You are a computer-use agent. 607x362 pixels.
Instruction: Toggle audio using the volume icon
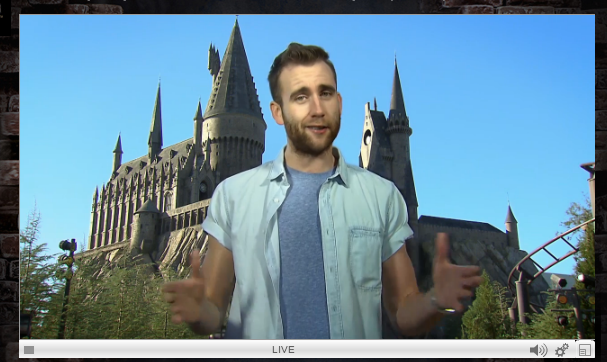pyautogui.click(x=538, y=350)
